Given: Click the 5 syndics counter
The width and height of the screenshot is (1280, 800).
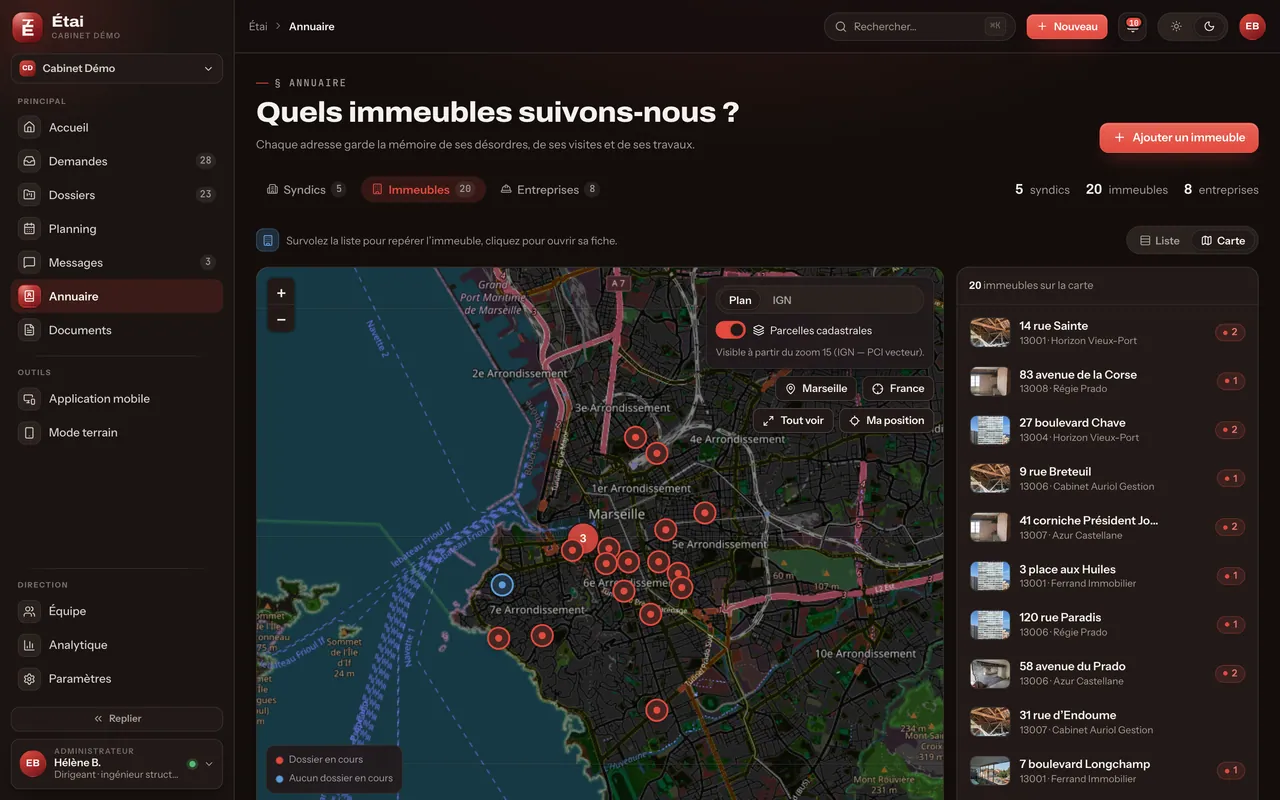Looking at the screenshot, I should (x=1042, y=189).
